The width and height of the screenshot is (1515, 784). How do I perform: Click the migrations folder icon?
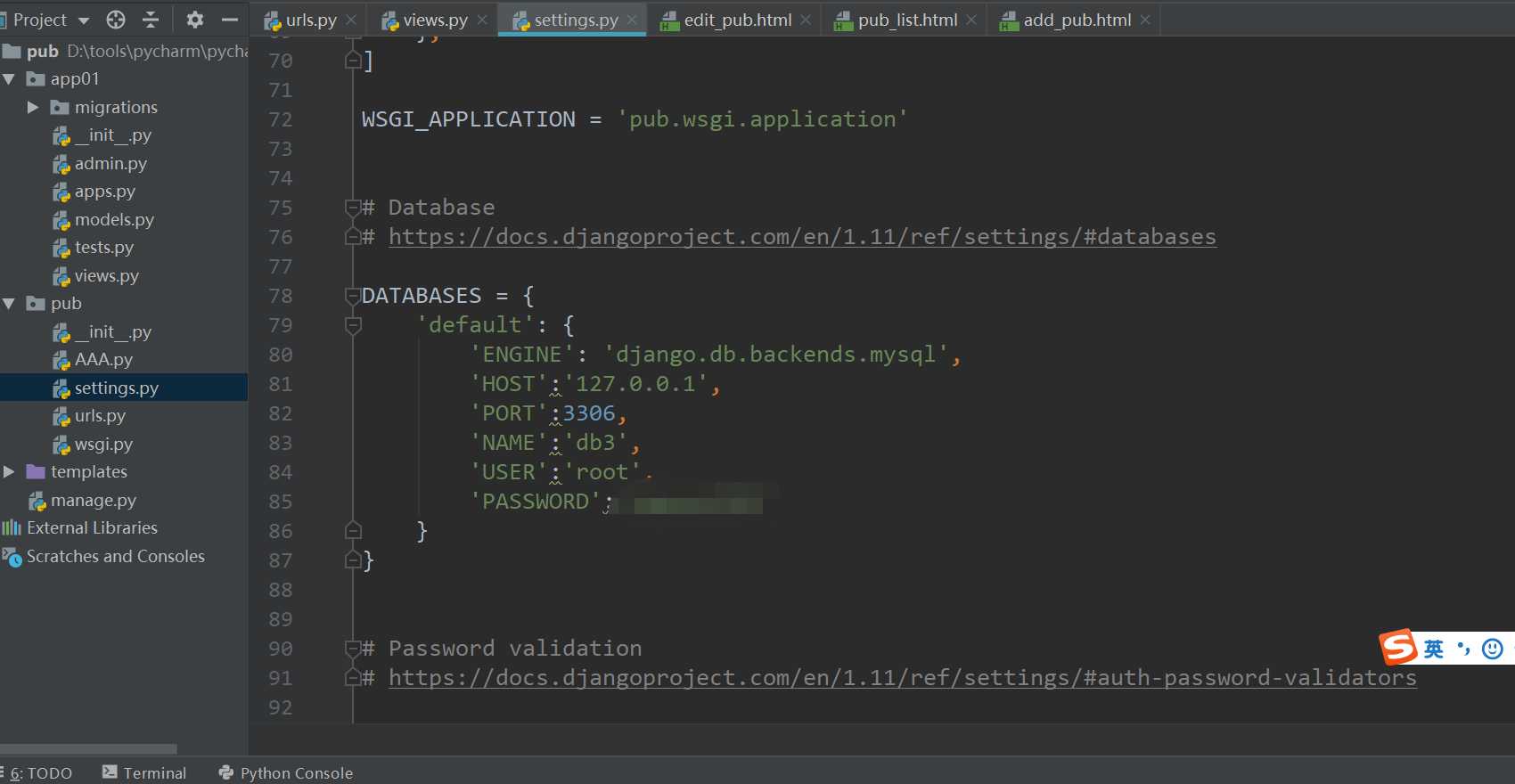pyautogui.click(x=60, y=107)
